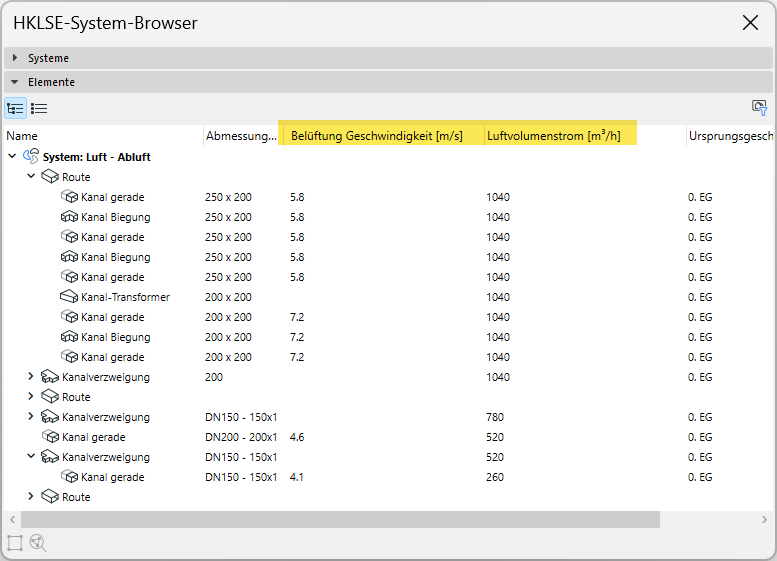Click the Luft - Abluft system icon

tap(31, 157)
